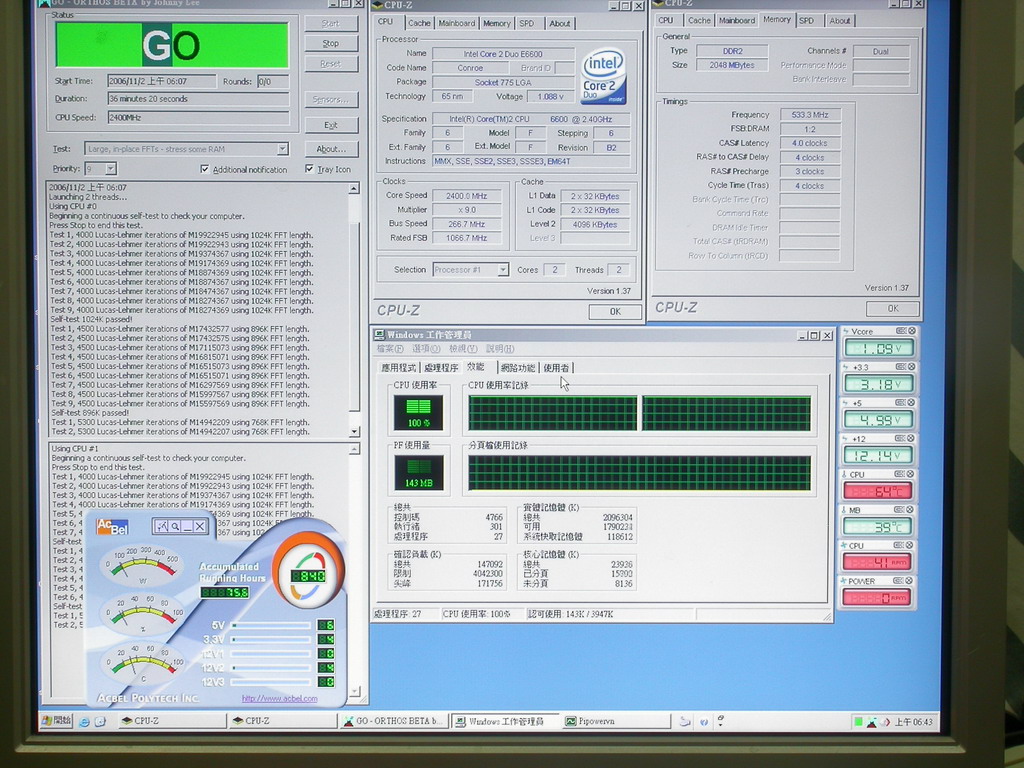
Task: Click the green square icon in the system tray
Action: pos(858,722)
